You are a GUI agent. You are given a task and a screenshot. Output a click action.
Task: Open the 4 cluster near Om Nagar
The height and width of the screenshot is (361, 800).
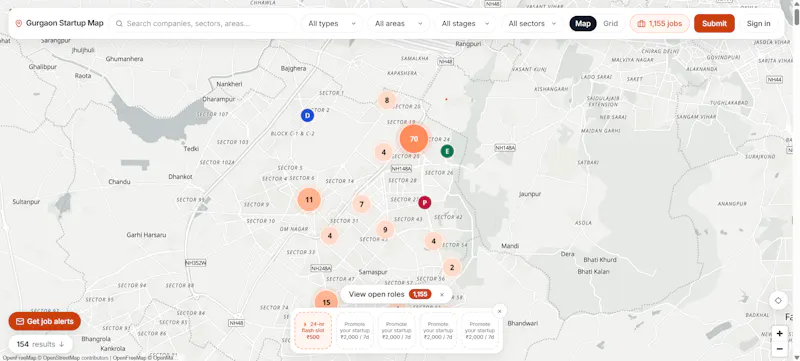coord(330,236)
